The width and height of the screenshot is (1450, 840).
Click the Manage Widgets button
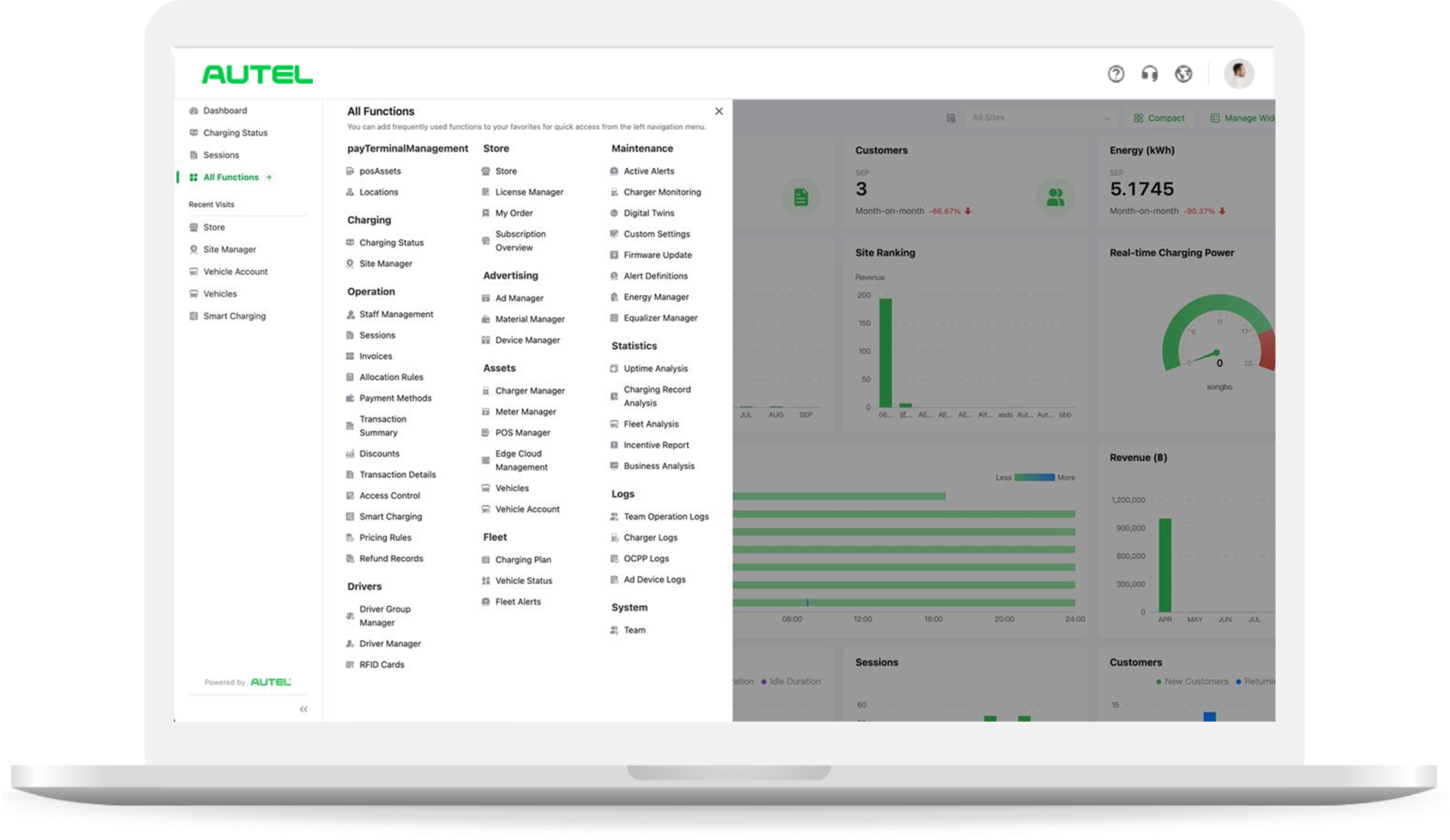(1242, 118)
